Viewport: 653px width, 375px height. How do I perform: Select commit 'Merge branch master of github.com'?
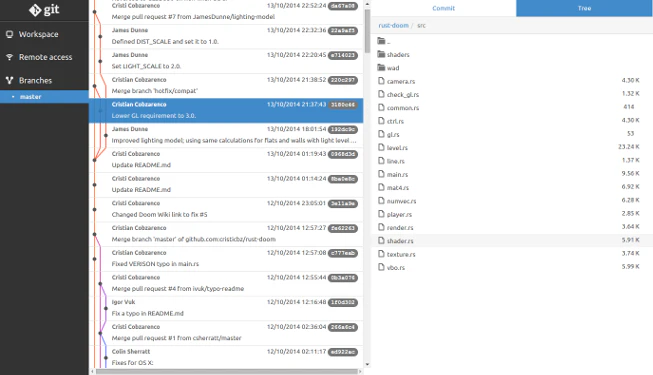[226, 234]
